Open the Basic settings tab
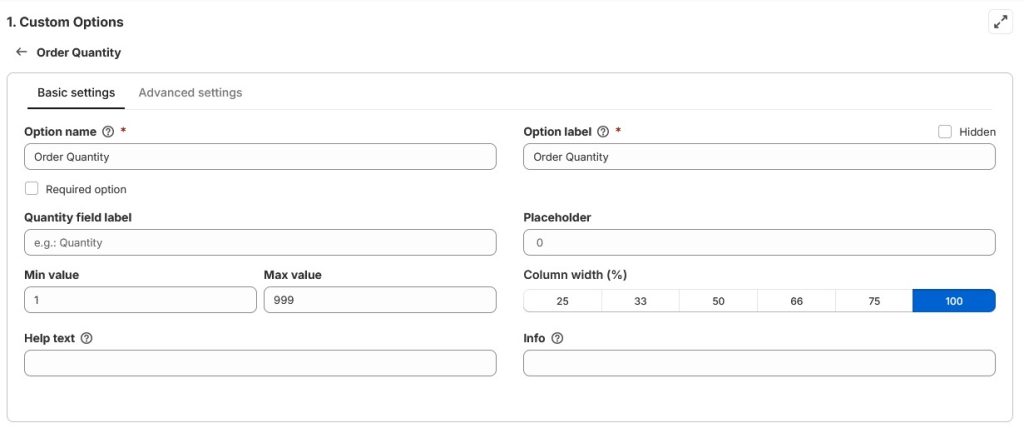 [x=76, y=93]
